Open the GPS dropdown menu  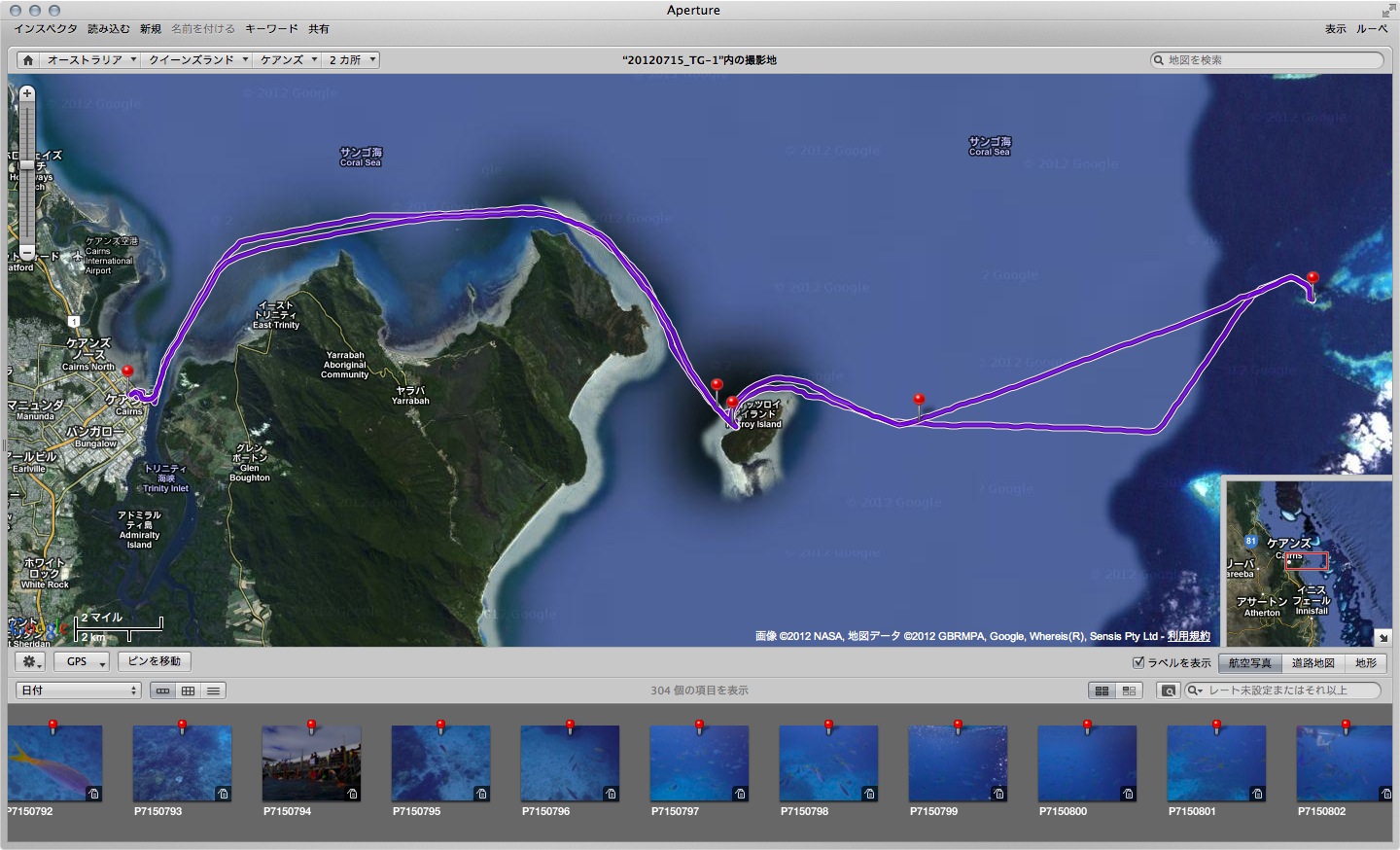[82, 661]
